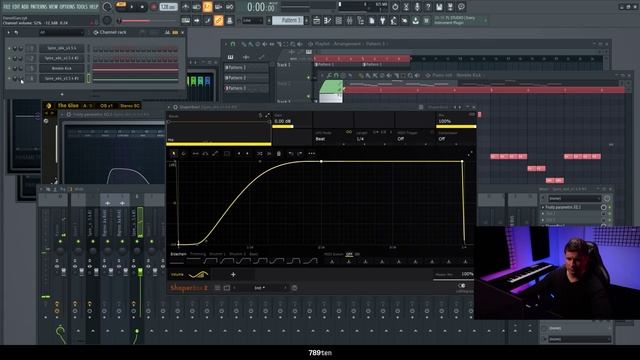Click the piano roll view icon

(x=328, y=20)
